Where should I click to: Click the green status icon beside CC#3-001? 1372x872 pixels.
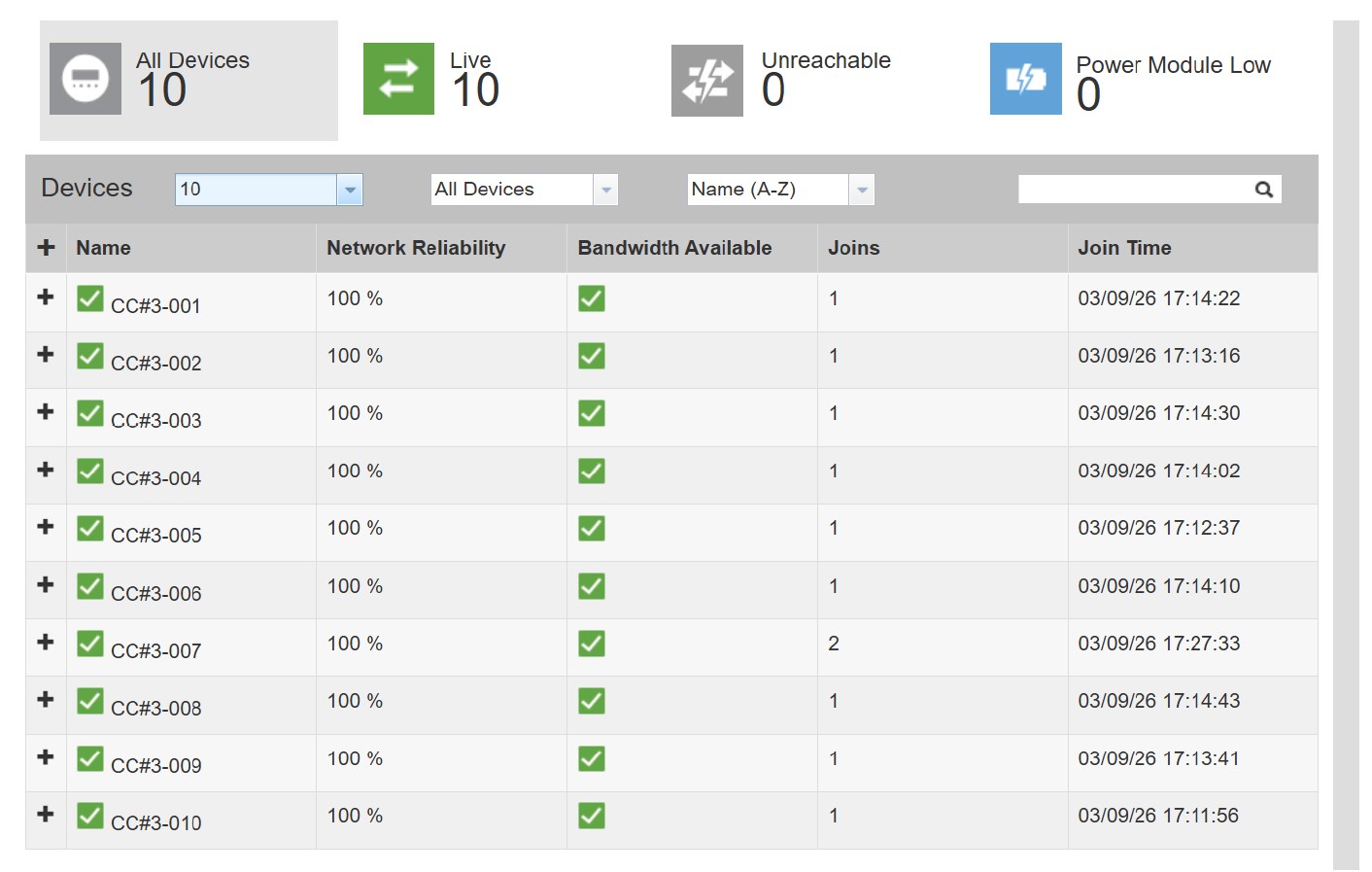[90, 298]
